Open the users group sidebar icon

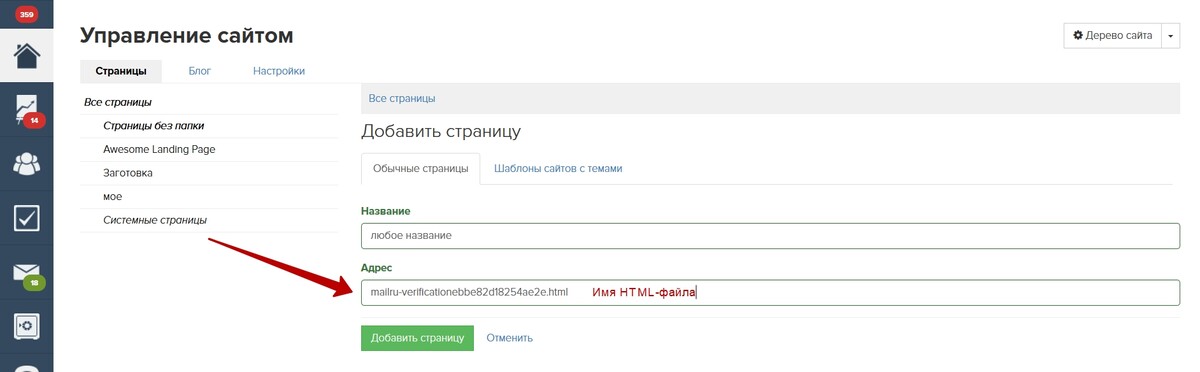coord(27,163)
